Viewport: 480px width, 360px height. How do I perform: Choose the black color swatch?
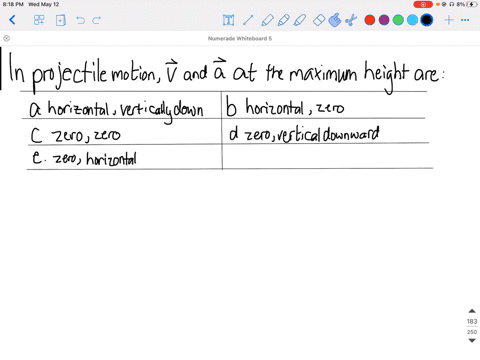coord(427,20)
